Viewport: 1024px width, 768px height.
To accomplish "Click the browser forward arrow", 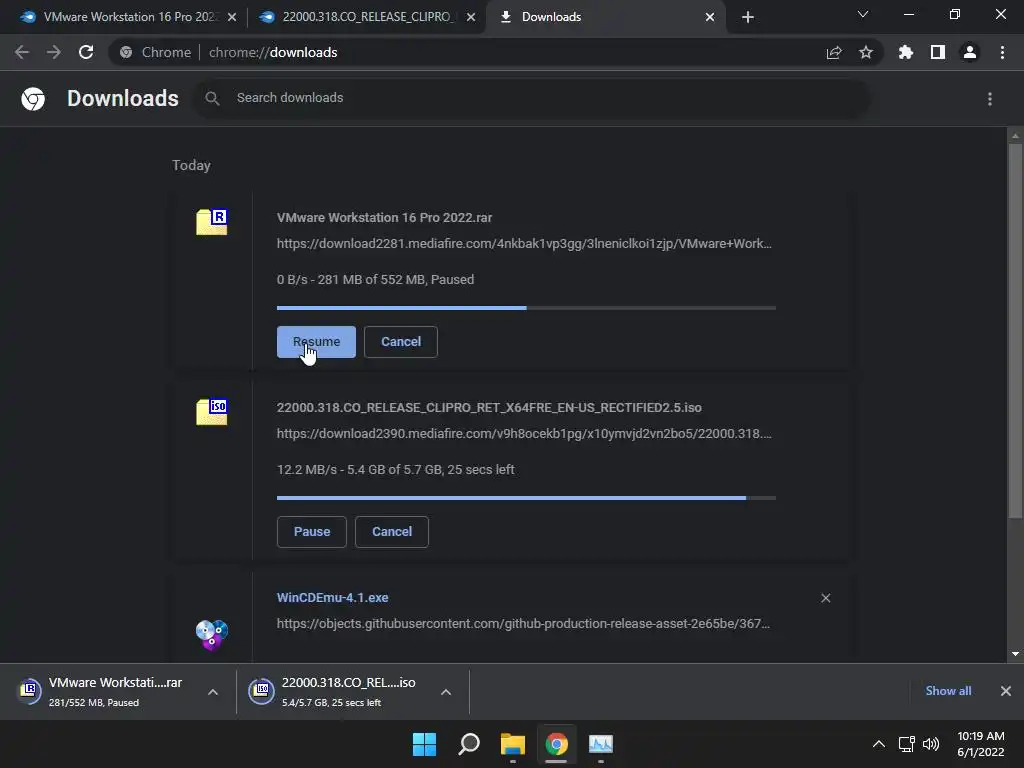I will pos(54,52).
